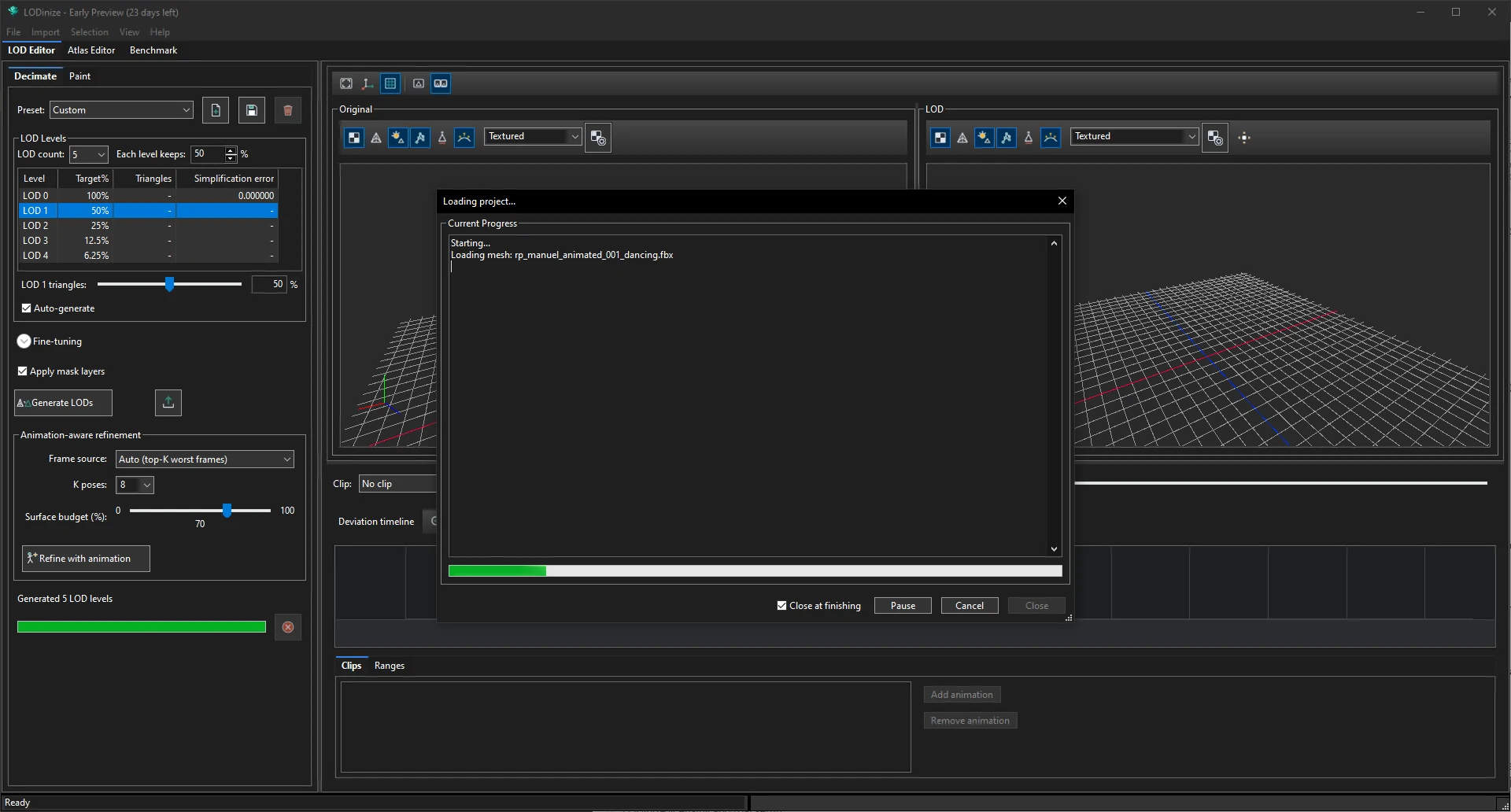Toggle the Auto-generate checkbox
1511x812 pixels.
27,308
